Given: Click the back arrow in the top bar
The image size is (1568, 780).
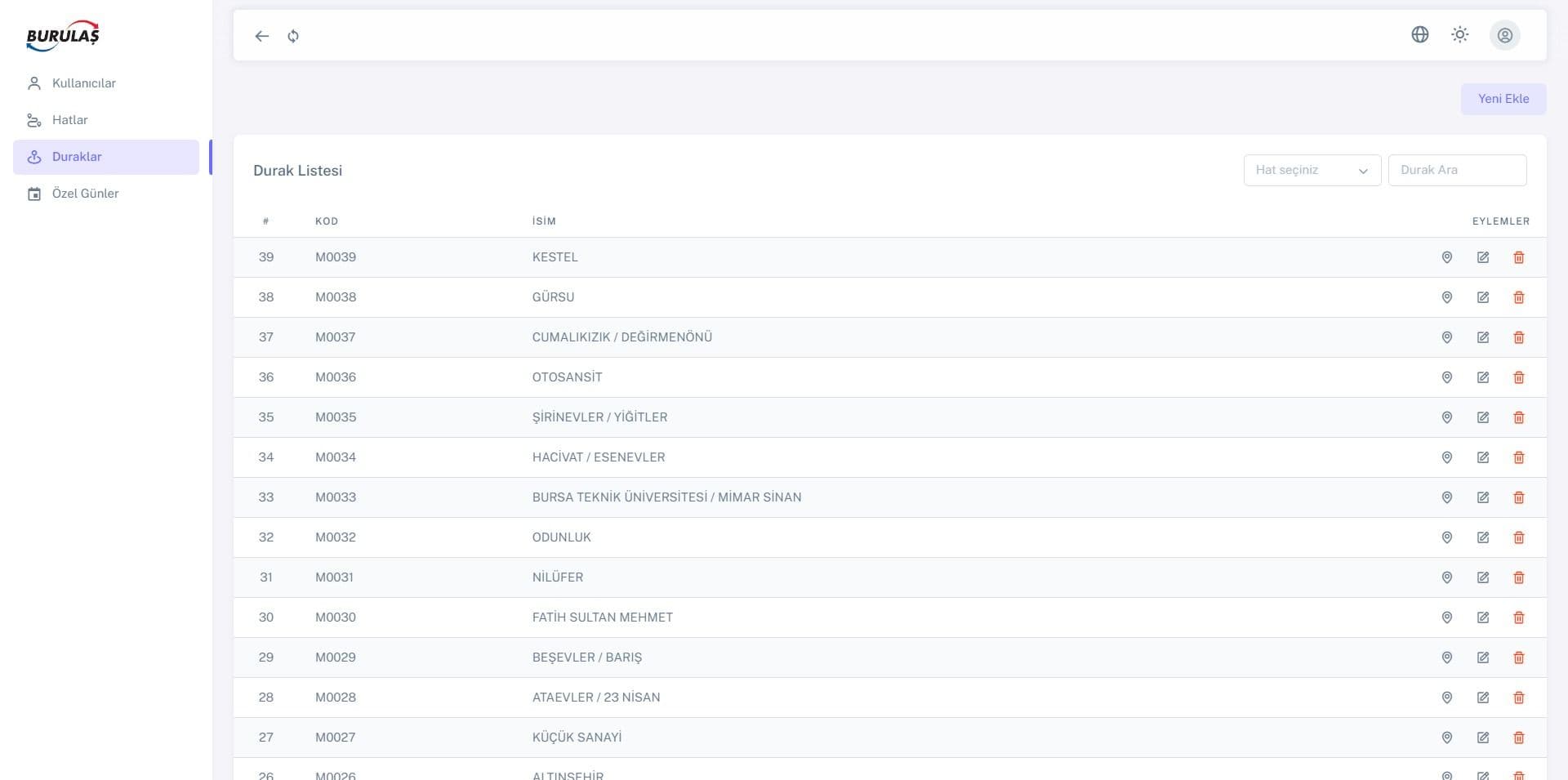Looking at the screenshot, I should click(x=261, y=36).
